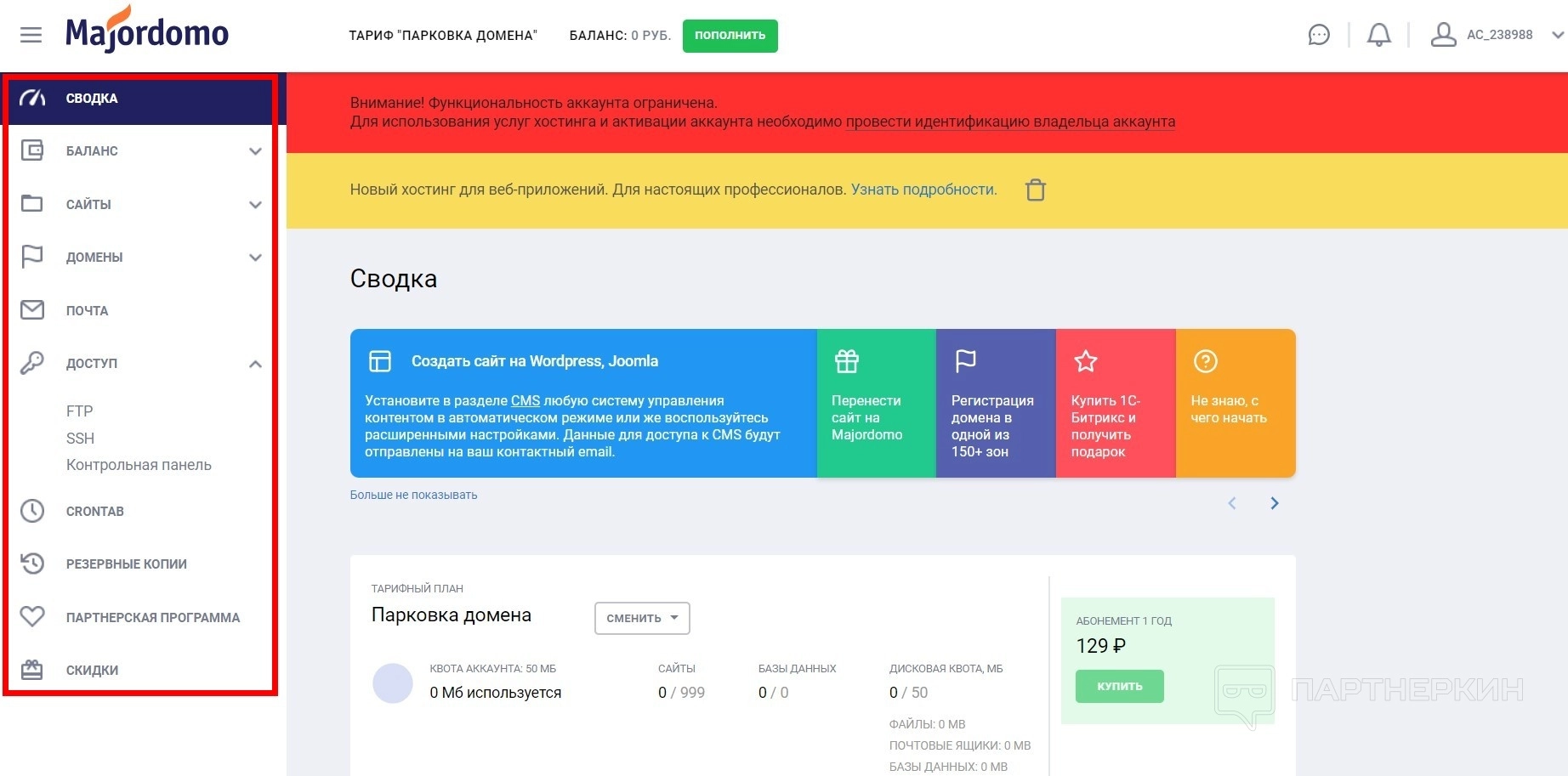
Task: Click the CMS link in the blue card
Action: click(x=526, y=400)
